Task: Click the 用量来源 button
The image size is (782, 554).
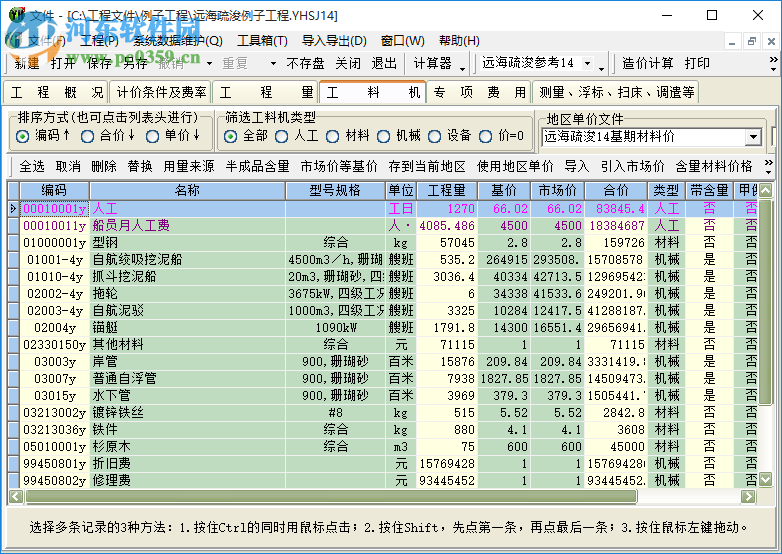Action: pos(189,166)
